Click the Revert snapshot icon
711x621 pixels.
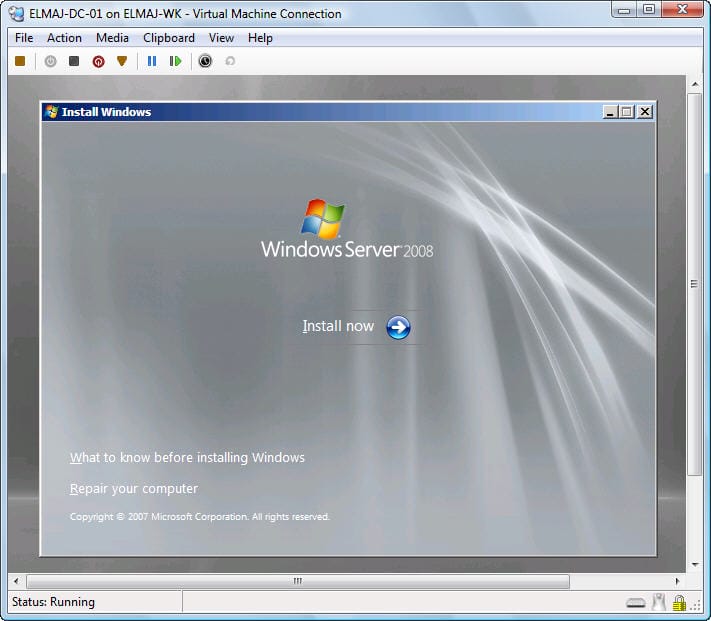[230, 61]
